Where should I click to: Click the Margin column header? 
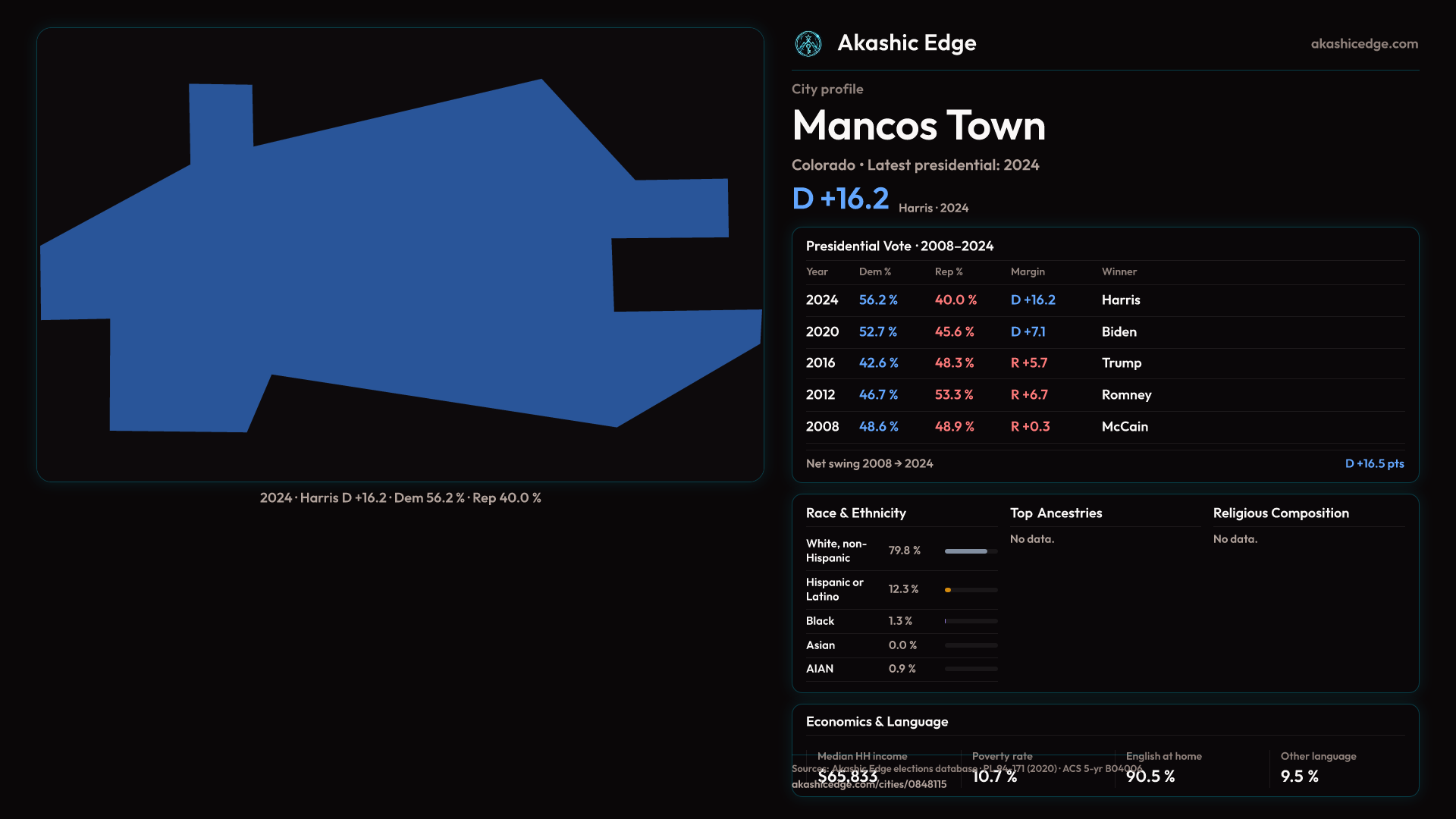click(1028, 271)
